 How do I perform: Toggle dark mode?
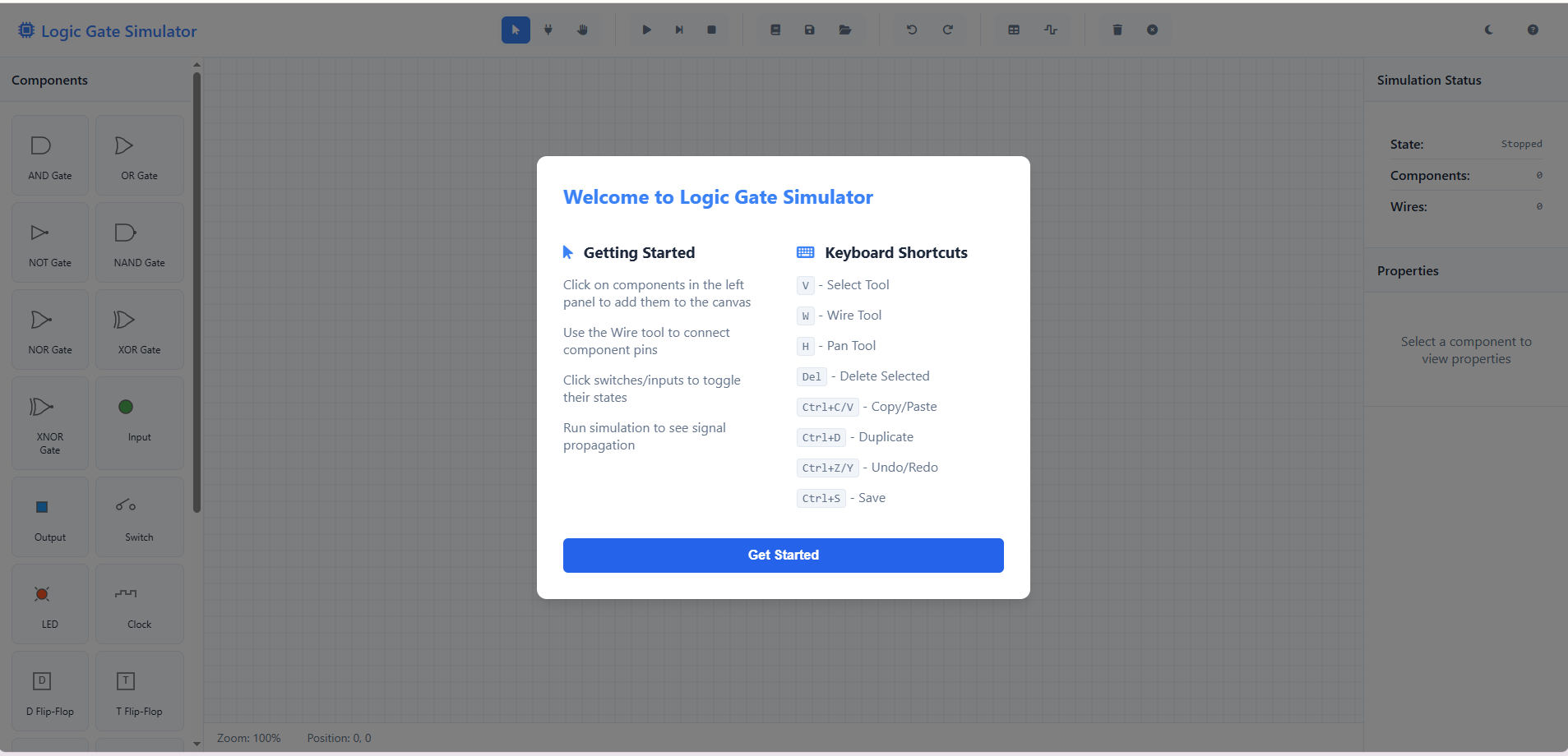point(1488,30)
